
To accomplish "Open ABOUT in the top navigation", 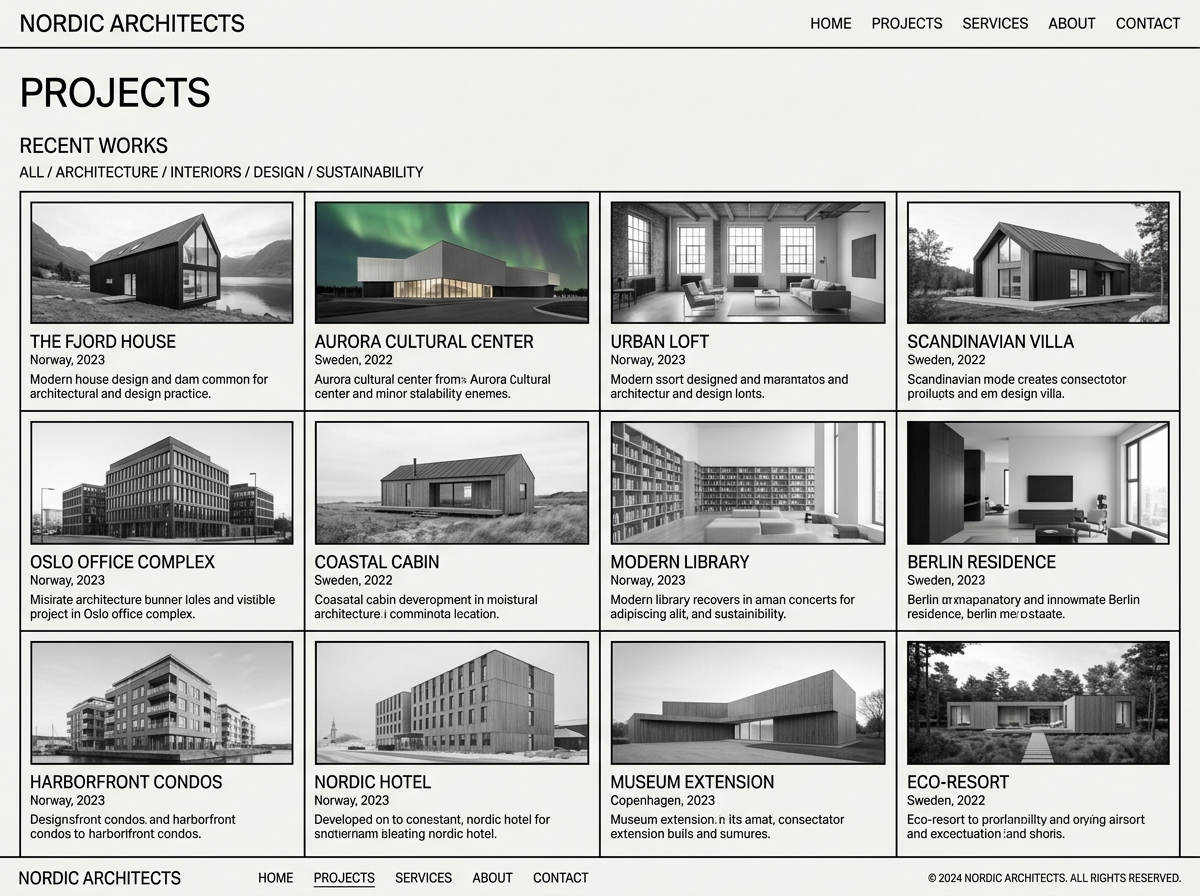I will pos(1072,23).
